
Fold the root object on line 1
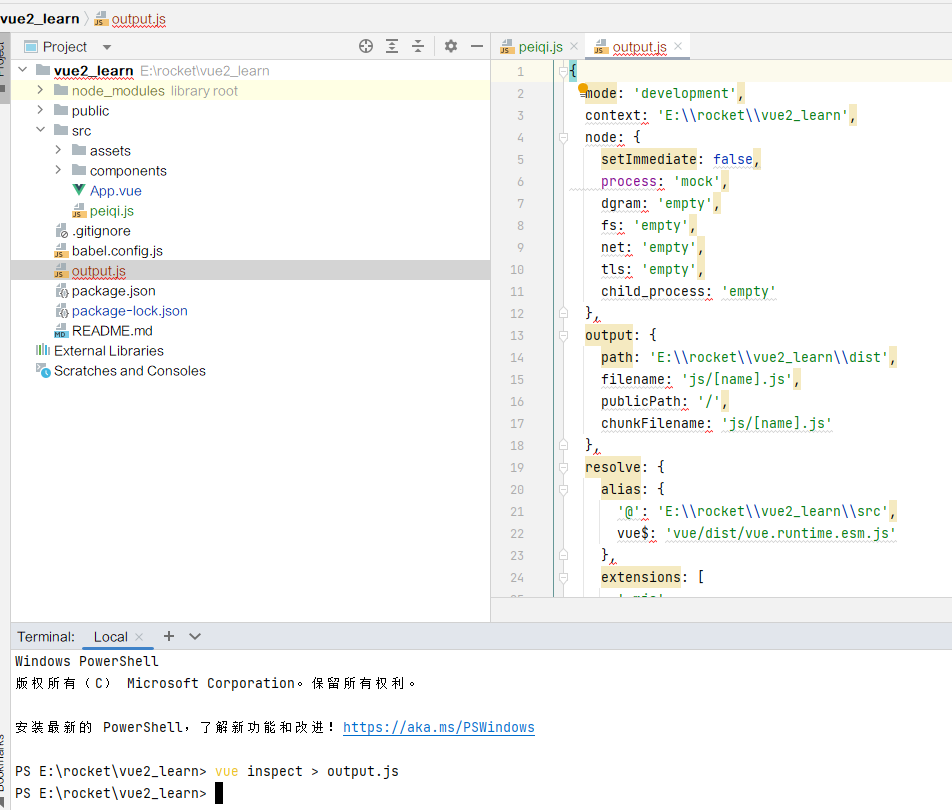coord(563,71)
